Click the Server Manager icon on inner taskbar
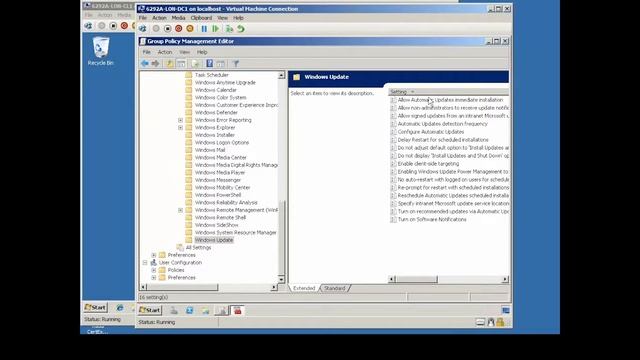The image size is (640, 360). pyautogui.click(x=174, y=311)
